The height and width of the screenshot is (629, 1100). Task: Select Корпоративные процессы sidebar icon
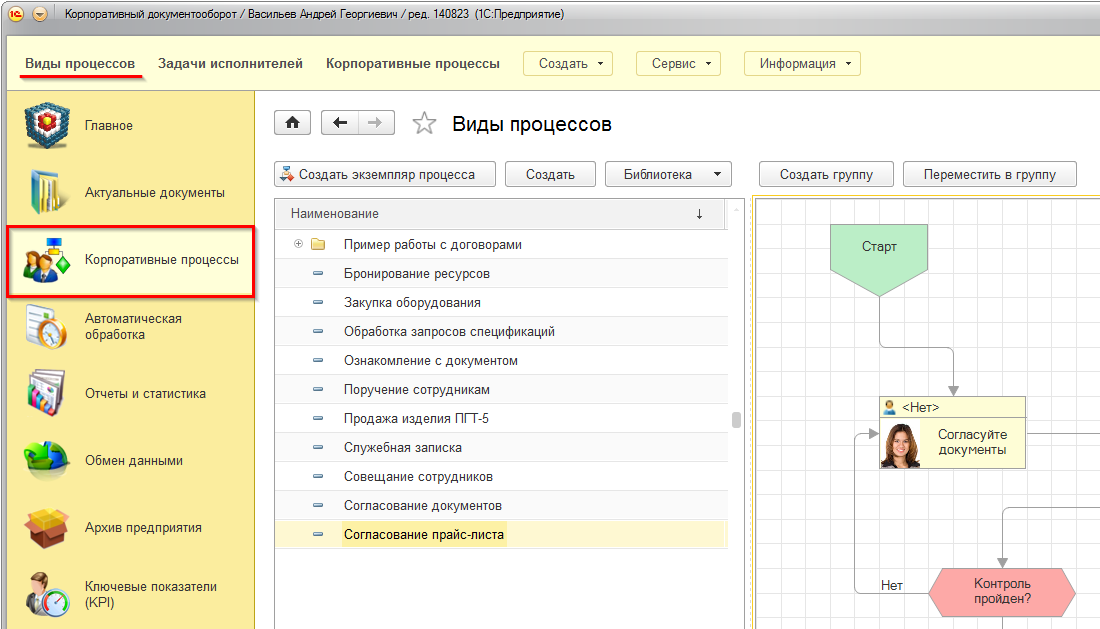(x=46, y=260)
